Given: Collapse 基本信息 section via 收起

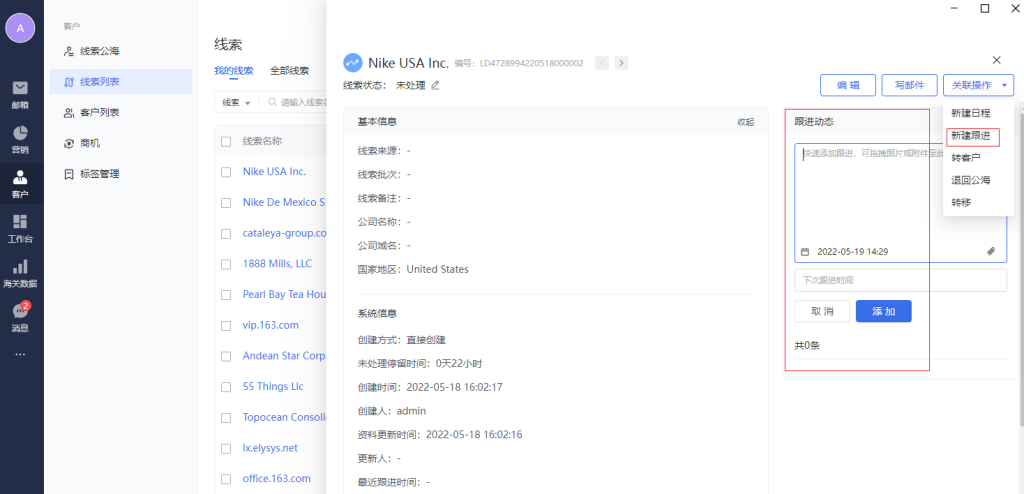Looking at the screenshot, I should 745,122.
